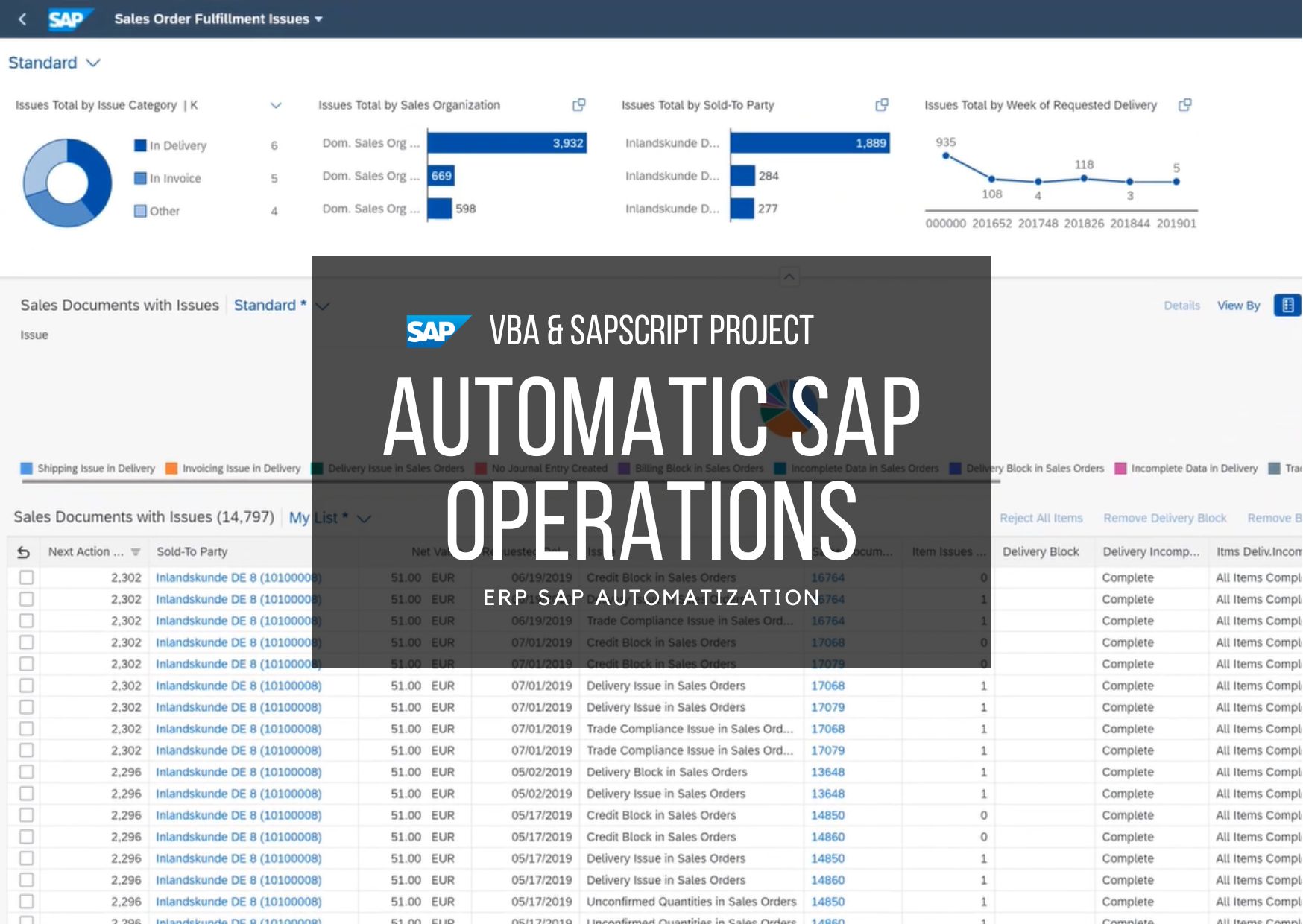Open document 17079 Delivery Issue link
Image resolution: width=1303 pixels, height=924 pixels.
[x=827, y=707]
